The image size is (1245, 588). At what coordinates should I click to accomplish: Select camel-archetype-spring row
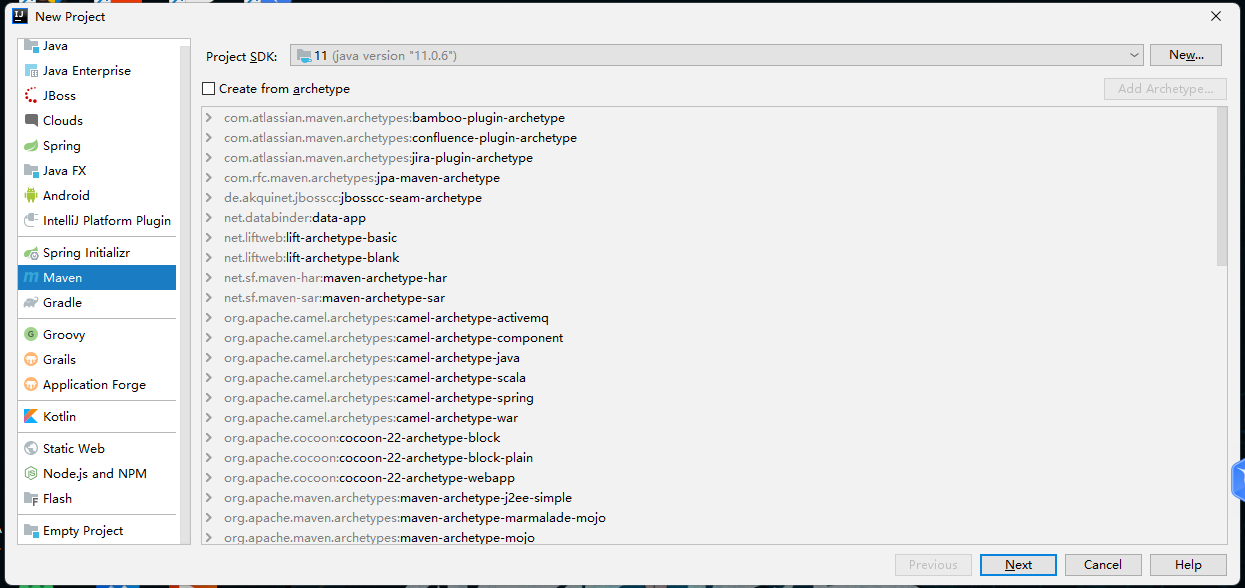coord(708,398)
